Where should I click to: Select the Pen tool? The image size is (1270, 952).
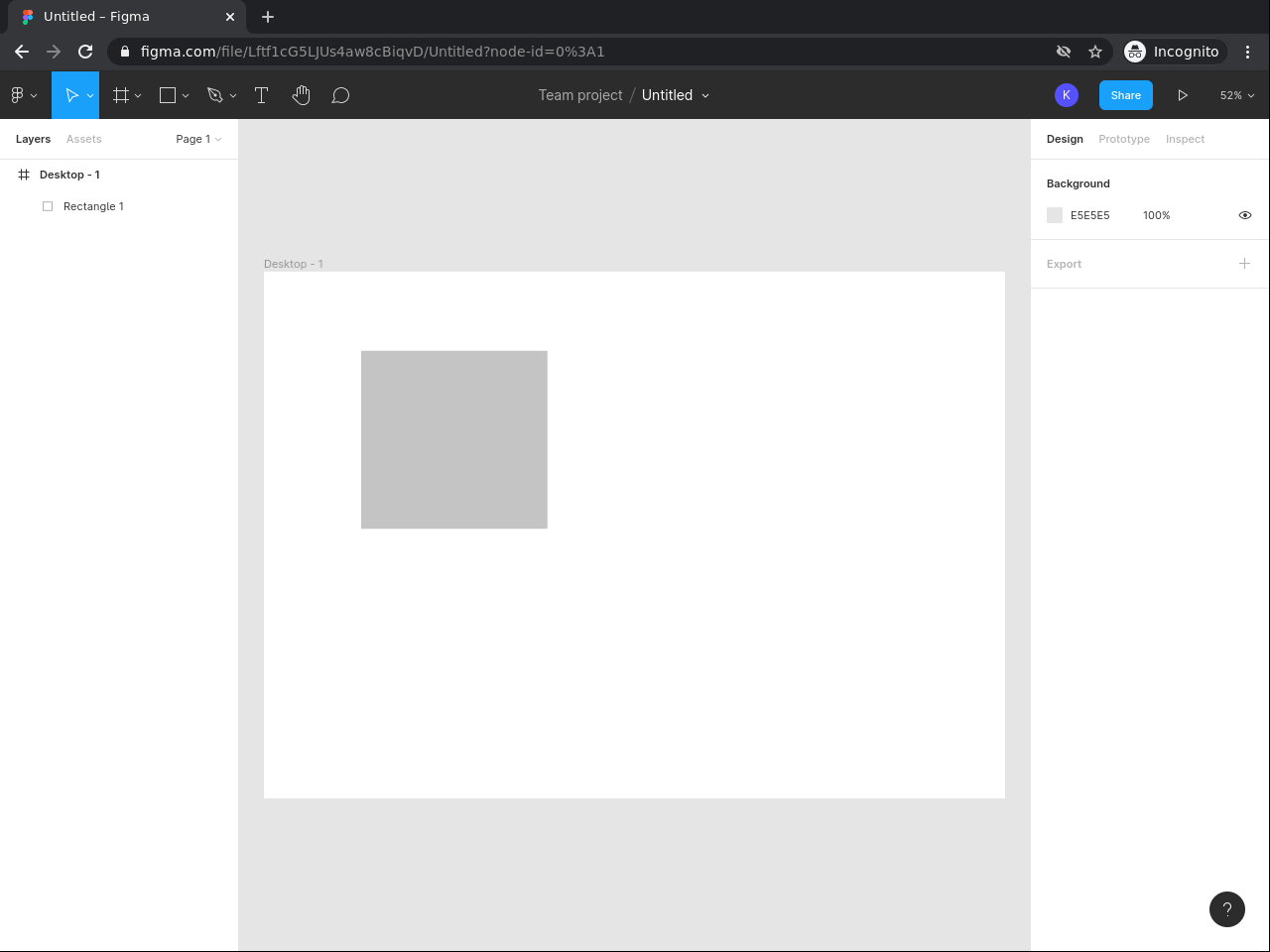pos(215,95)
